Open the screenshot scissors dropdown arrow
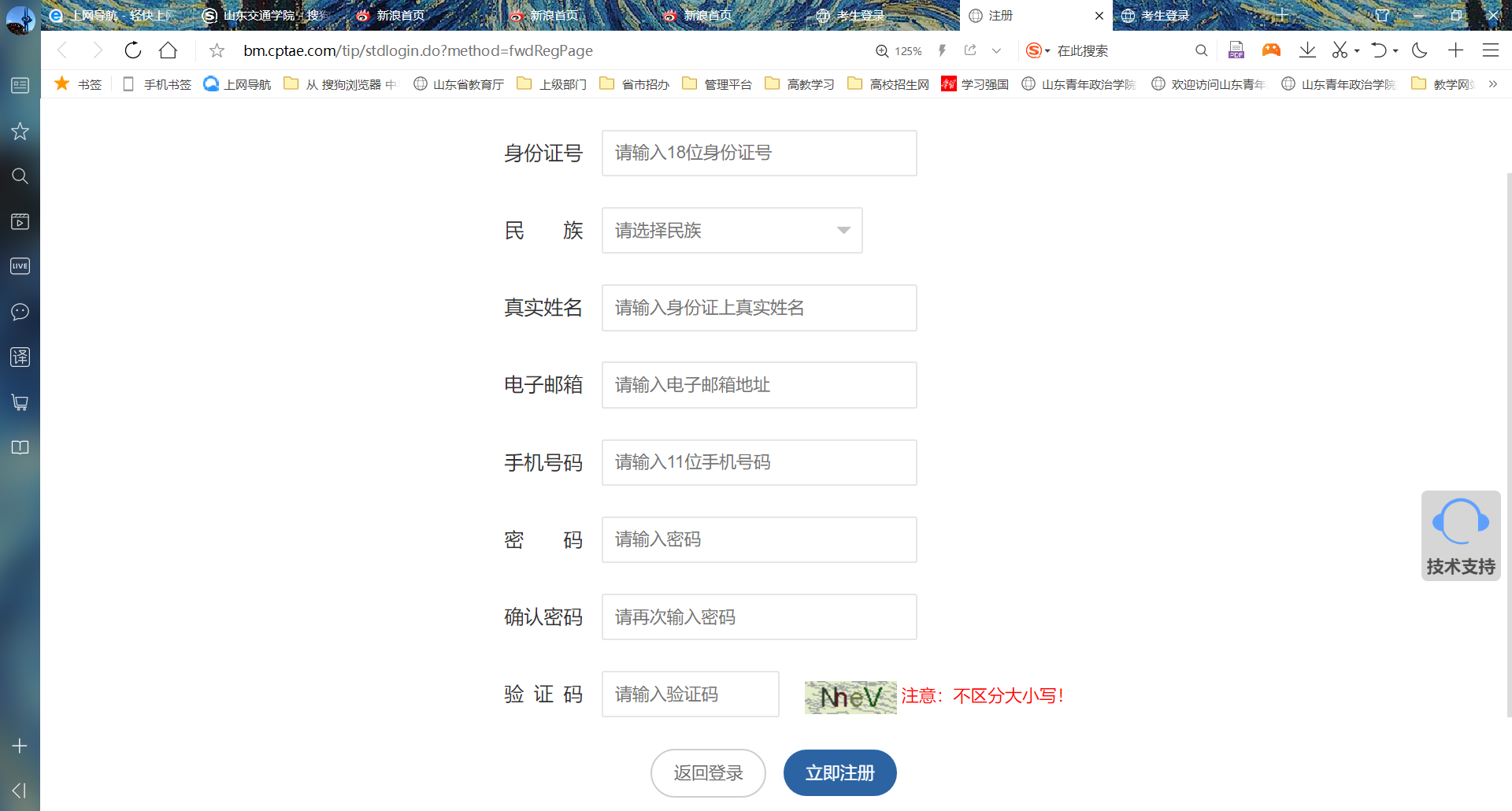Screen dimensions: 1512x811 pyautogui.click(x=1357, y=51)
